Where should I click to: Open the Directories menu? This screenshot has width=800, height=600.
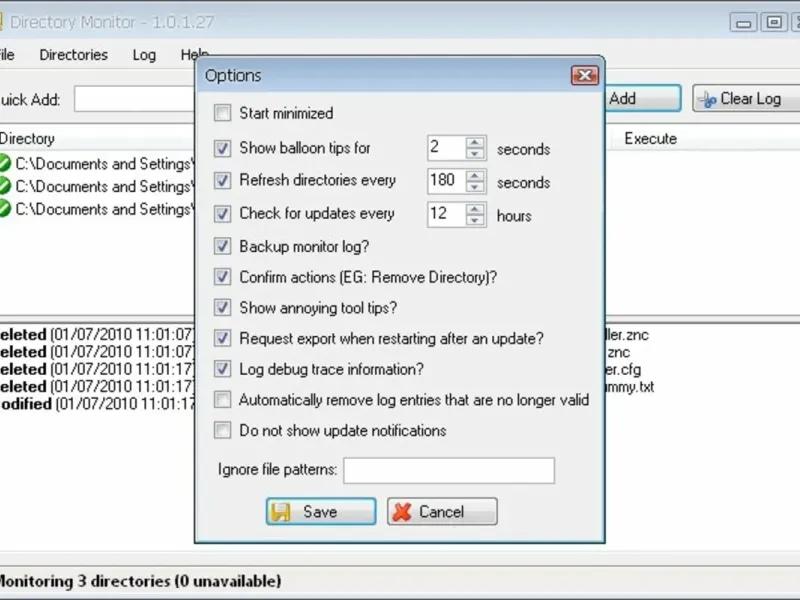click(x=73, y=55)
